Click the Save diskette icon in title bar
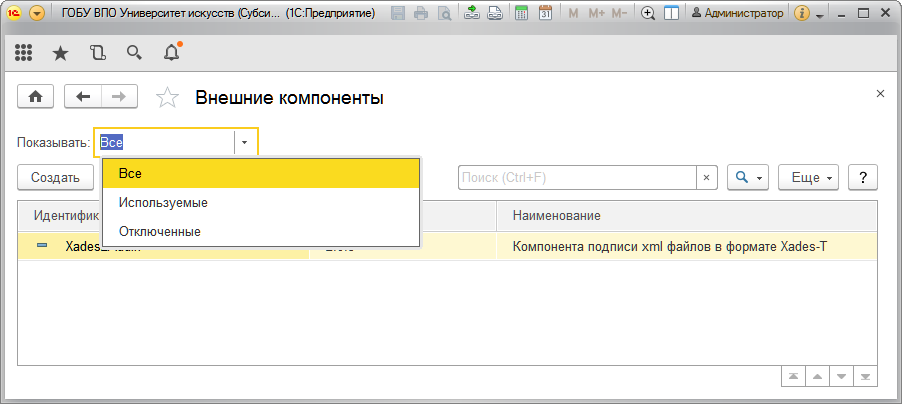This screenshot has width=902, height=404. point(397,13)
